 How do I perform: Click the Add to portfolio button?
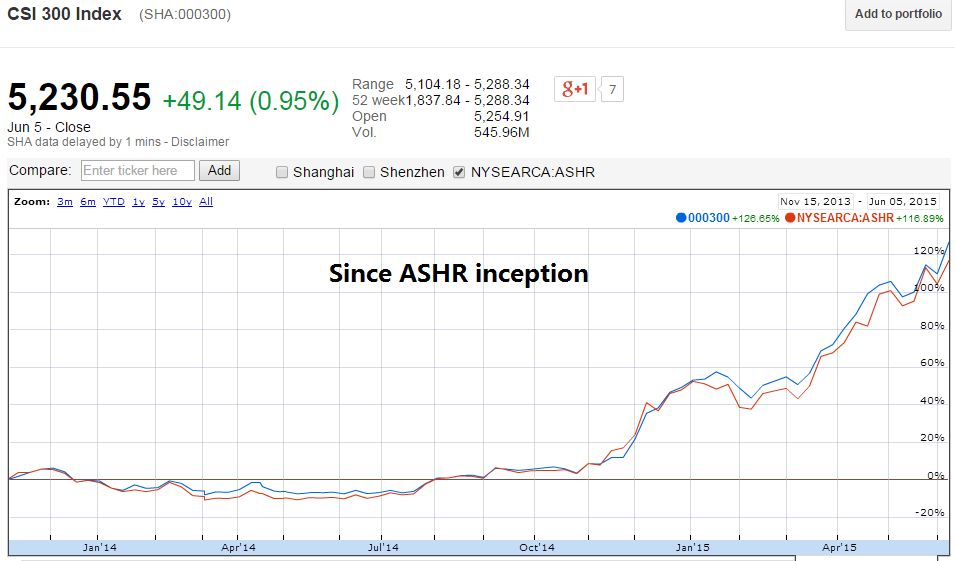(x=898, y=15)
